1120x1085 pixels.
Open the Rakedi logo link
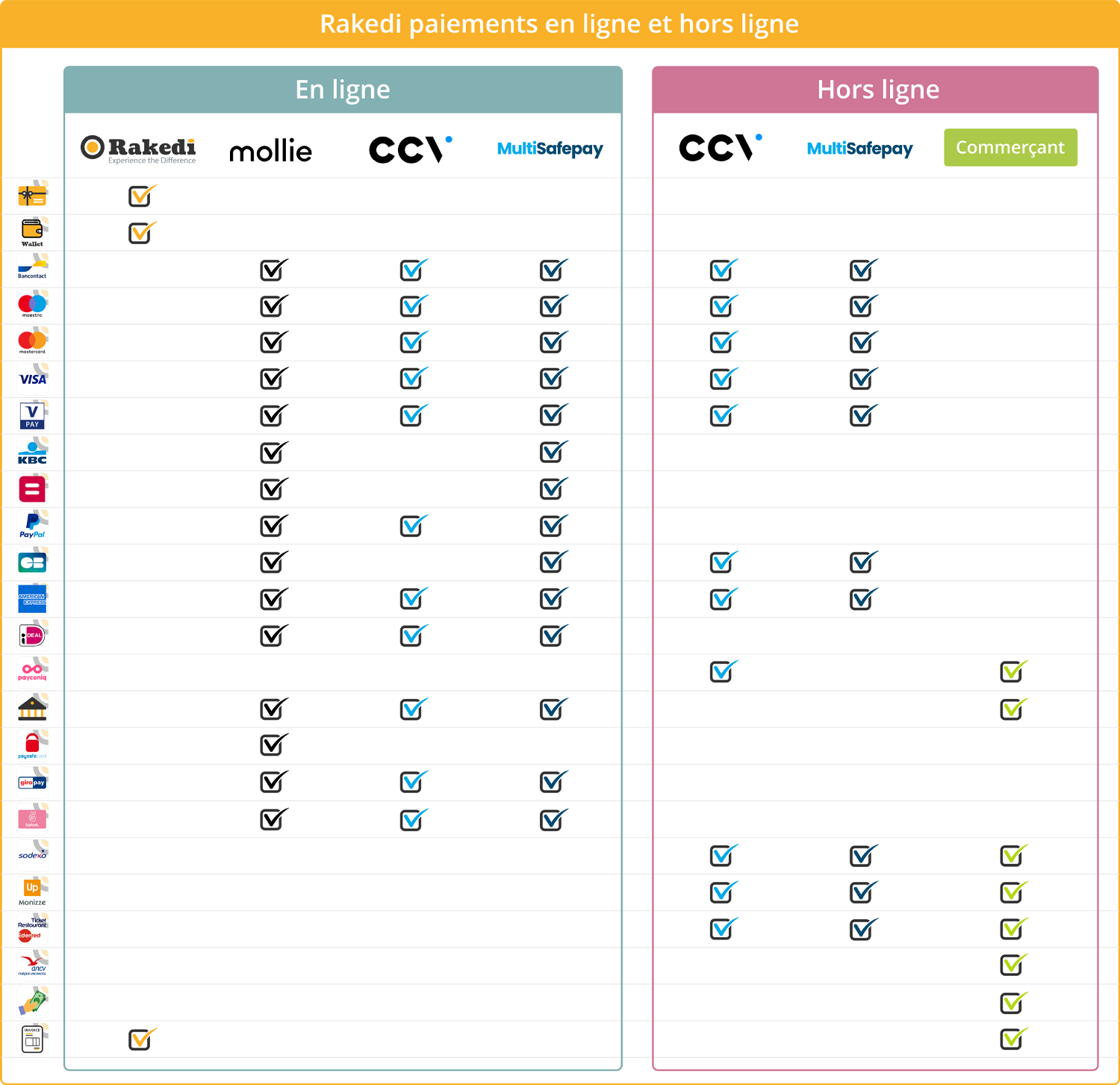tap(139, 149)
